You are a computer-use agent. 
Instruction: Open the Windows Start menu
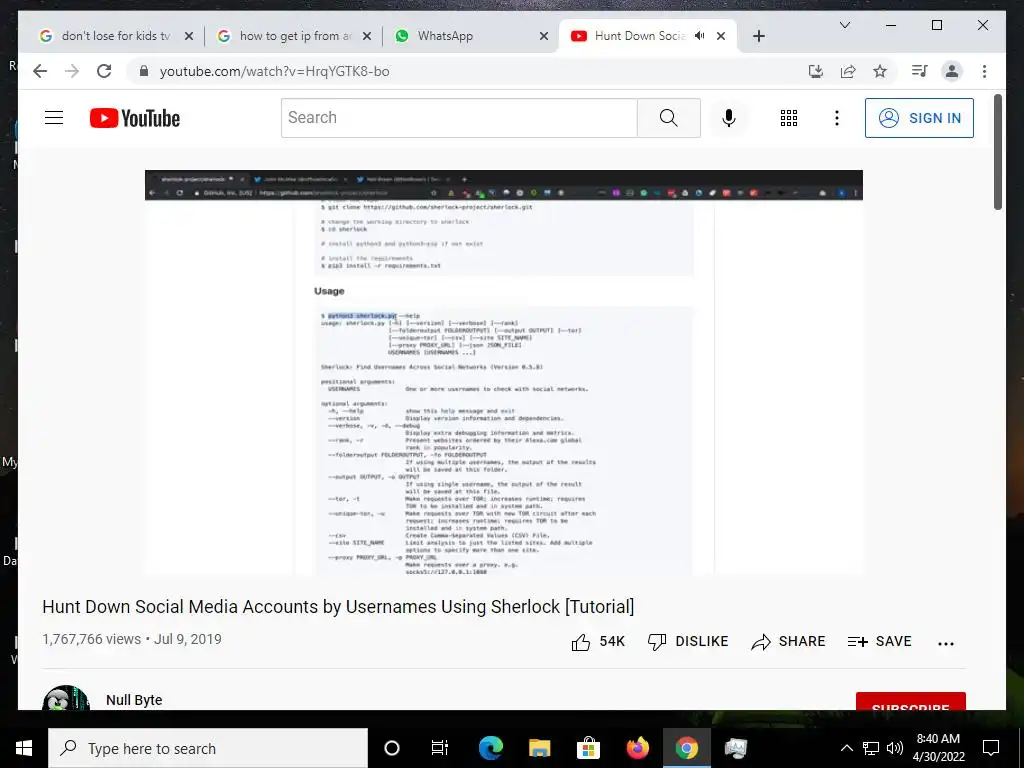pos(24,748)
